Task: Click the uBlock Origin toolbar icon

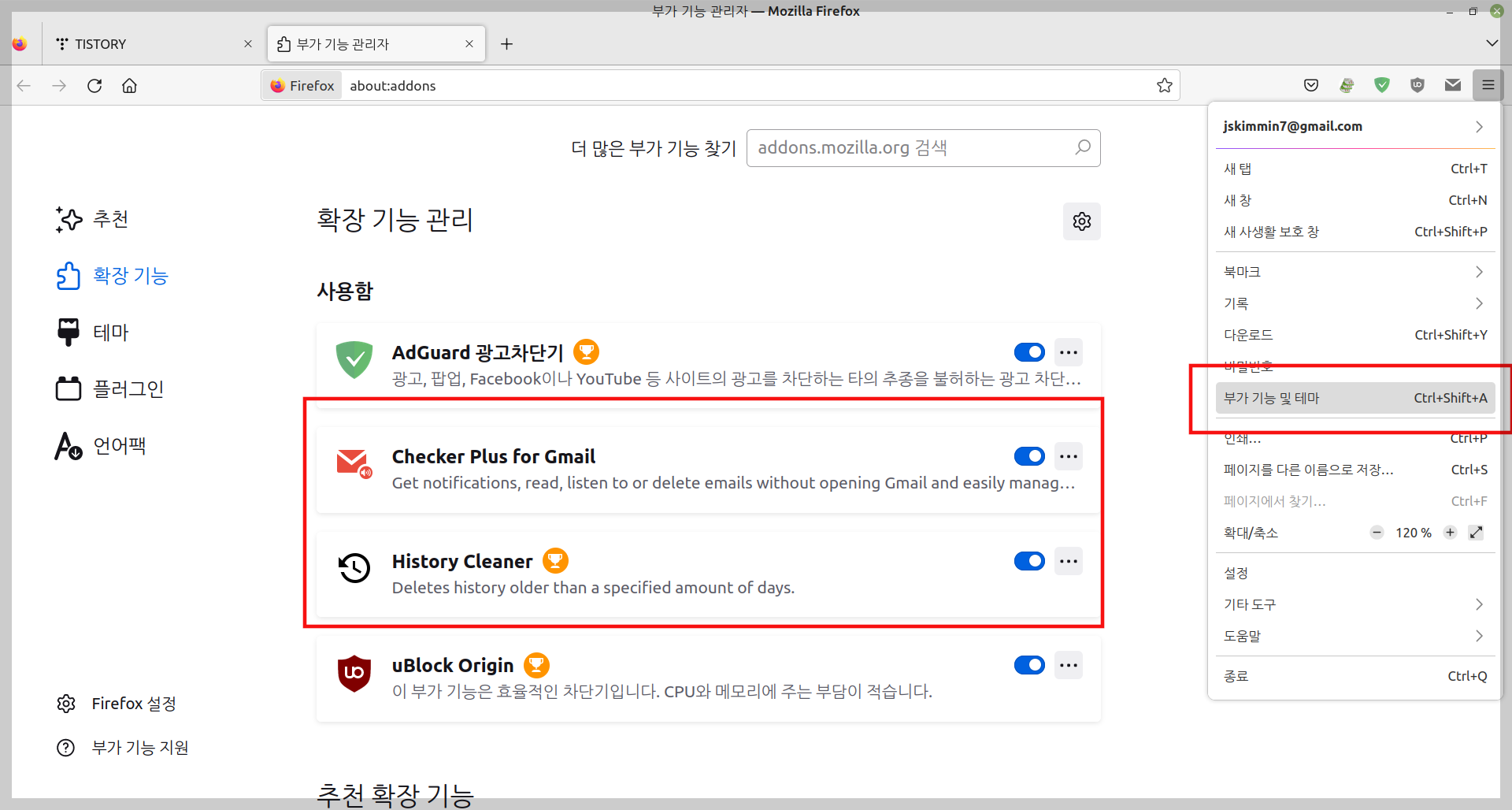Action: [x=1417, y=85]
